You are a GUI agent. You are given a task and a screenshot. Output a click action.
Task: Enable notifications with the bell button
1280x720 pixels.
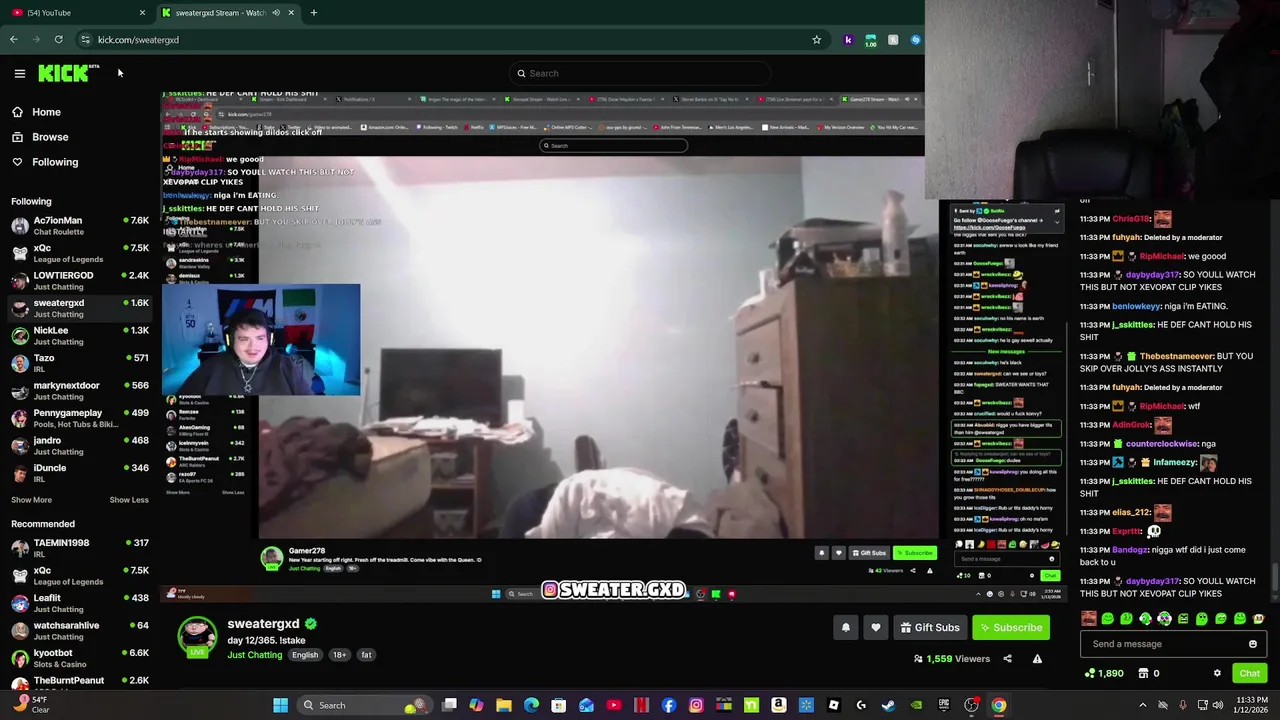tap(845, 628)
